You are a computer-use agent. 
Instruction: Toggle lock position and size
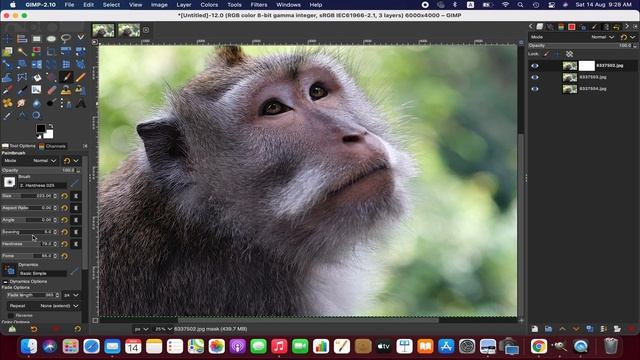pyautogui.click(x=558, y=54)
